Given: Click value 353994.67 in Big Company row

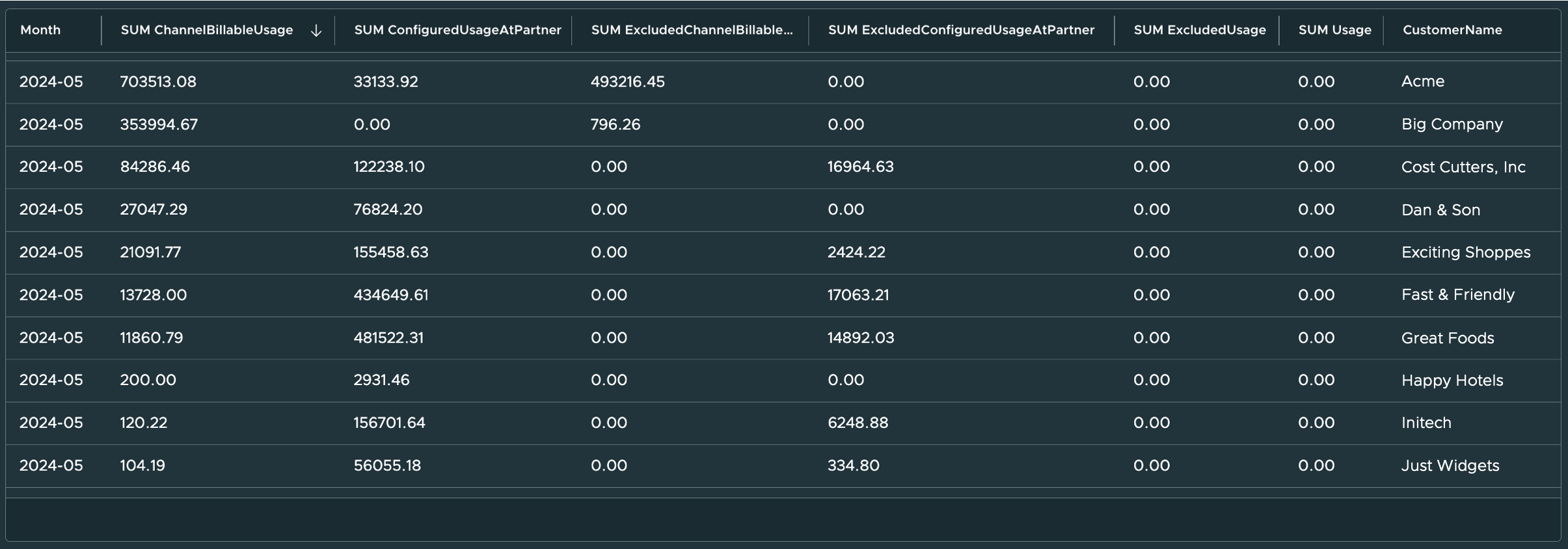Looking at the screenshot, I should coord(159,124).
